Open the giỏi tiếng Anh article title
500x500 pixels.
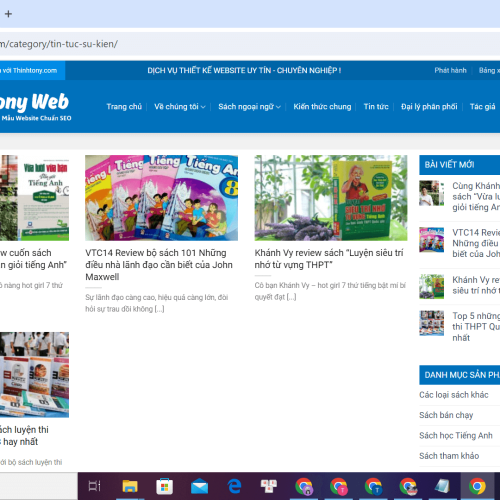33,259
